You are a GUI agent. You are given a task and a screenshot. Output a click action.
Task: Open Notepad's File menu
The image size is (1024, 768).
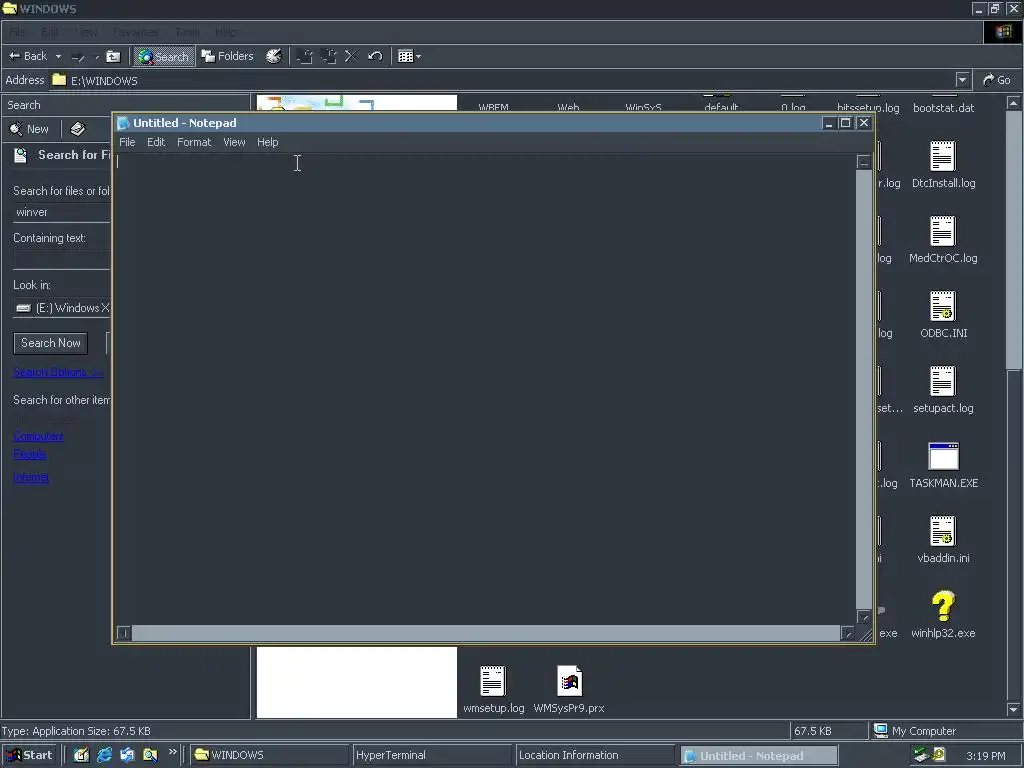pos(127,142)
